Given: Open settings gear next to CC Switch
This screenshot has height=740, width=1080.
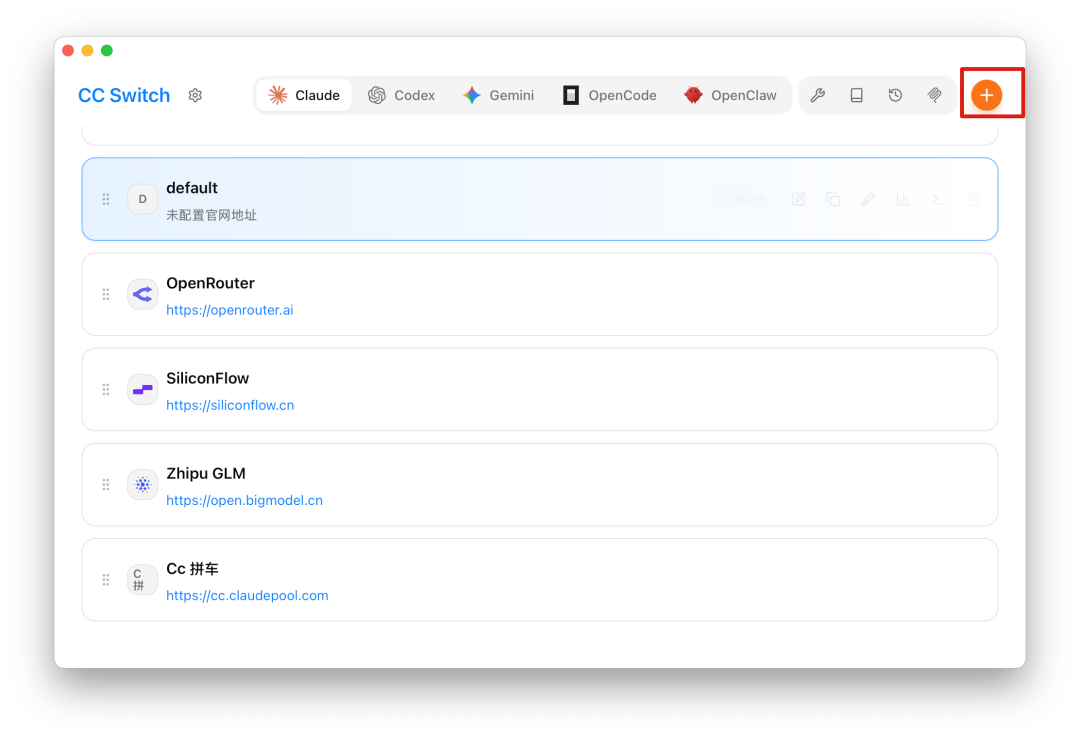Looking at the screenshot, I should [x=195, y=95].
